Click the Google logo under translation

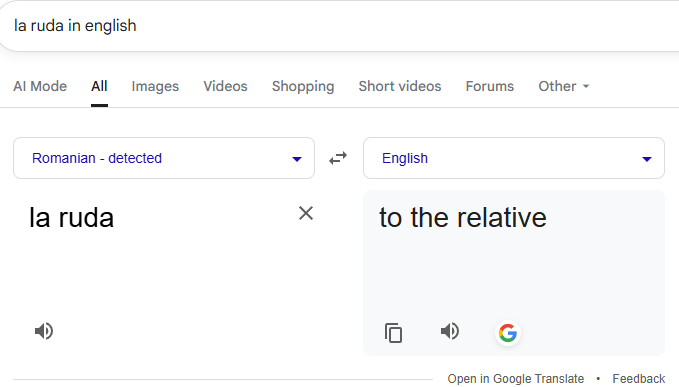(x=508, y=333)
